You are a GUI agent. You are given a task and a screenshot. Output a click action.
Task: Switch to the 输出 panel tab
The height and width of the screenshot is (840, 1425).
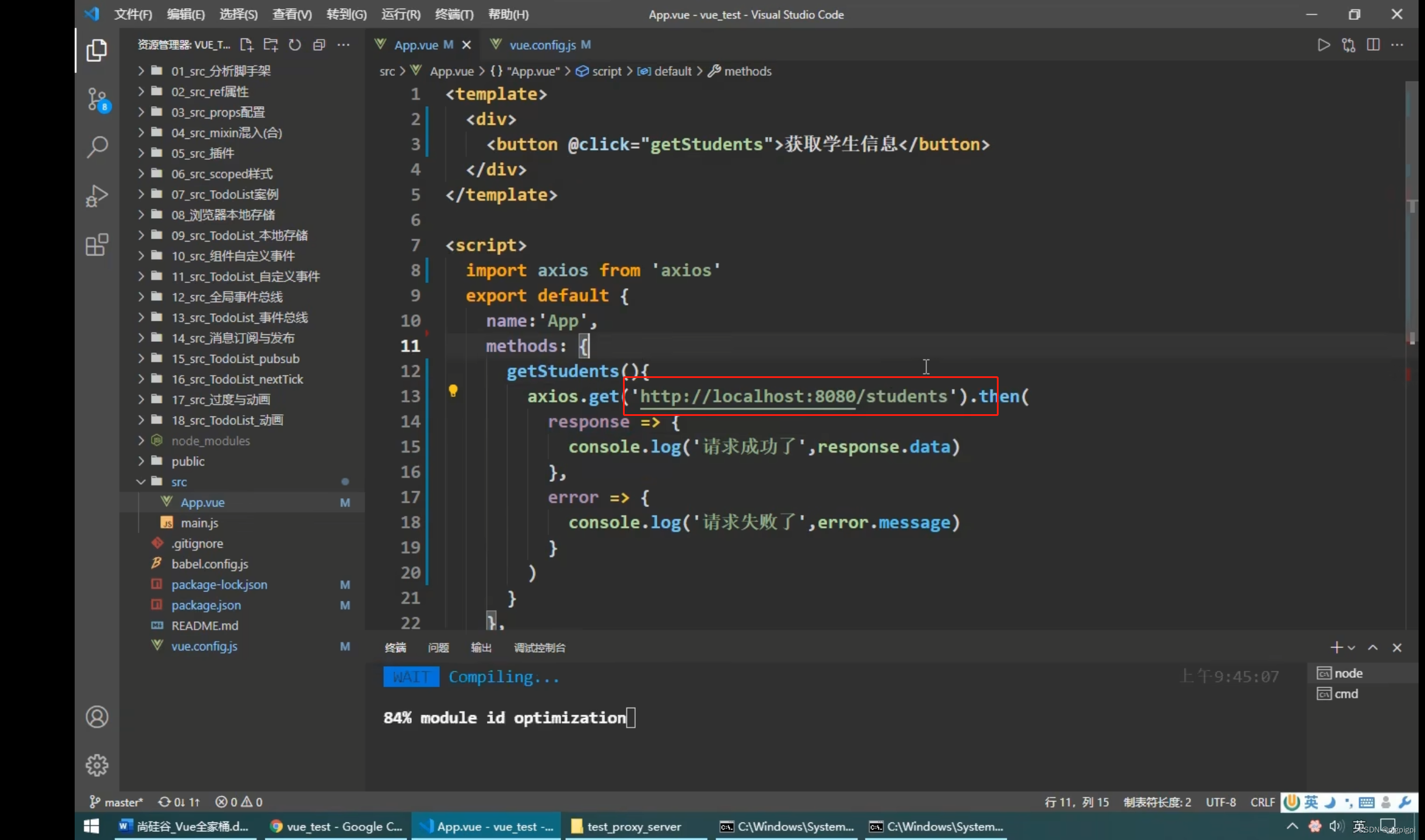pos(481,647)
